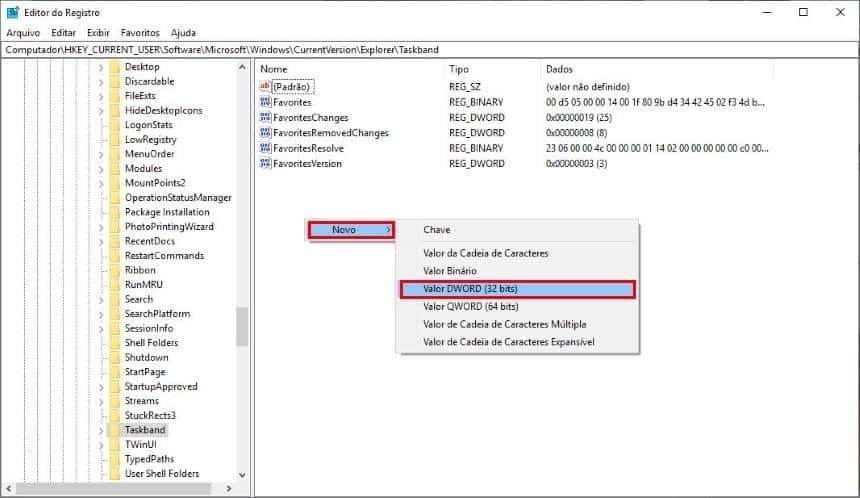
Task: Select the Package Installation key
Action: tap(167, 212)
